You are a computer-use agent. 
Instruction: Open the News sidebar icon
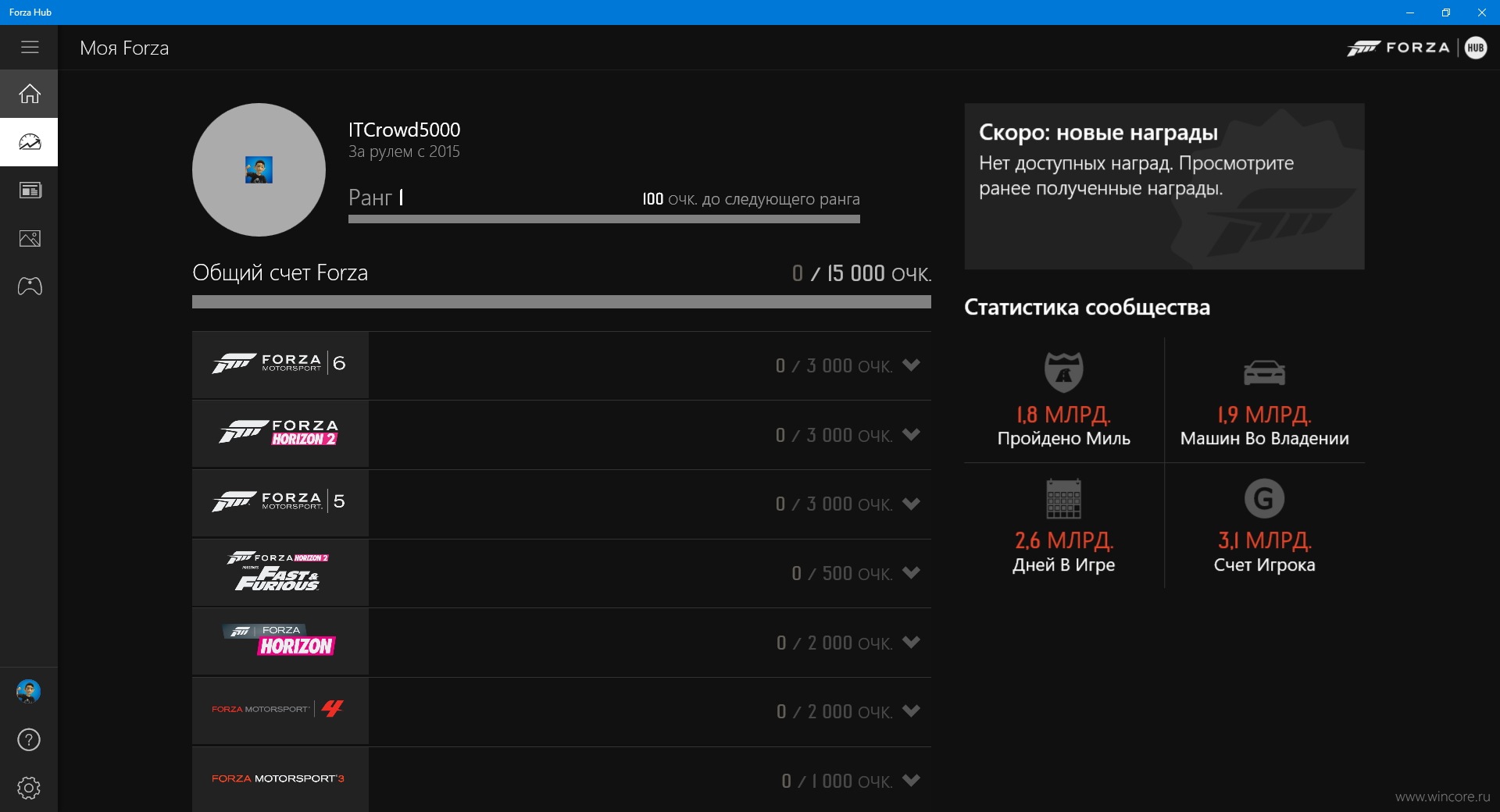29,191
